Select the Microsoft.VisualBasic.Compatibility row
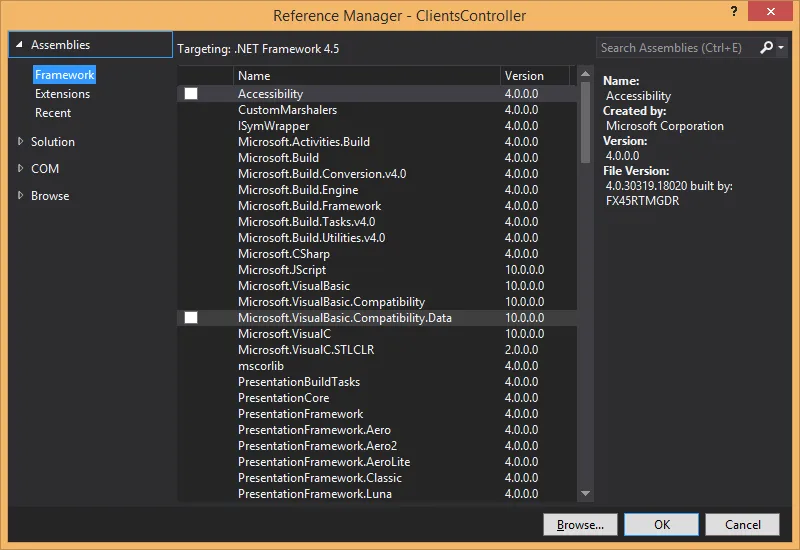The height and width of the screenshot is (550, 800). (377, 302)
